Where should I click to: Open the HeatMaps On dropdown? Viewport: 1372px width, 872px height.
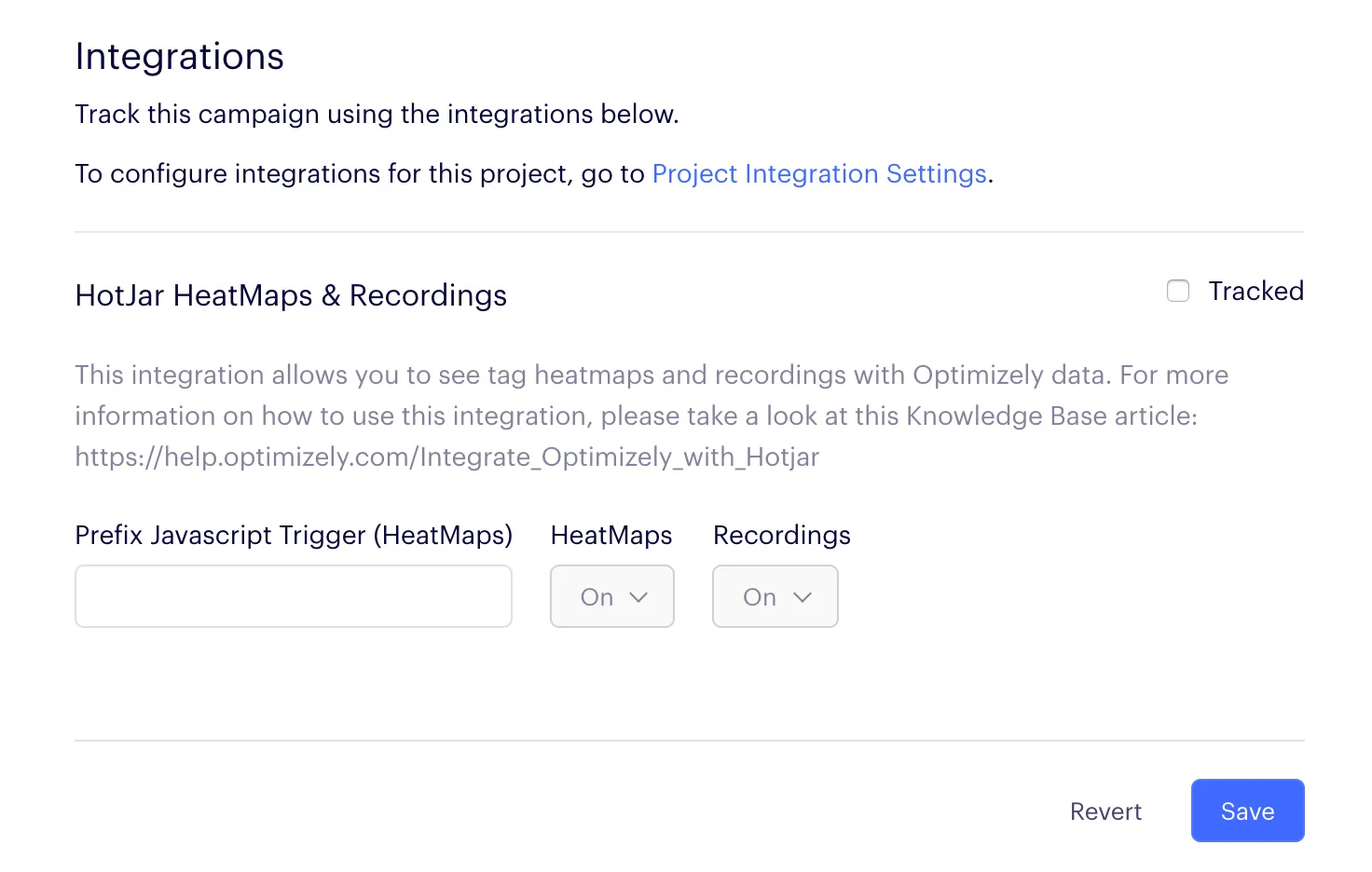tap(612, 596)
